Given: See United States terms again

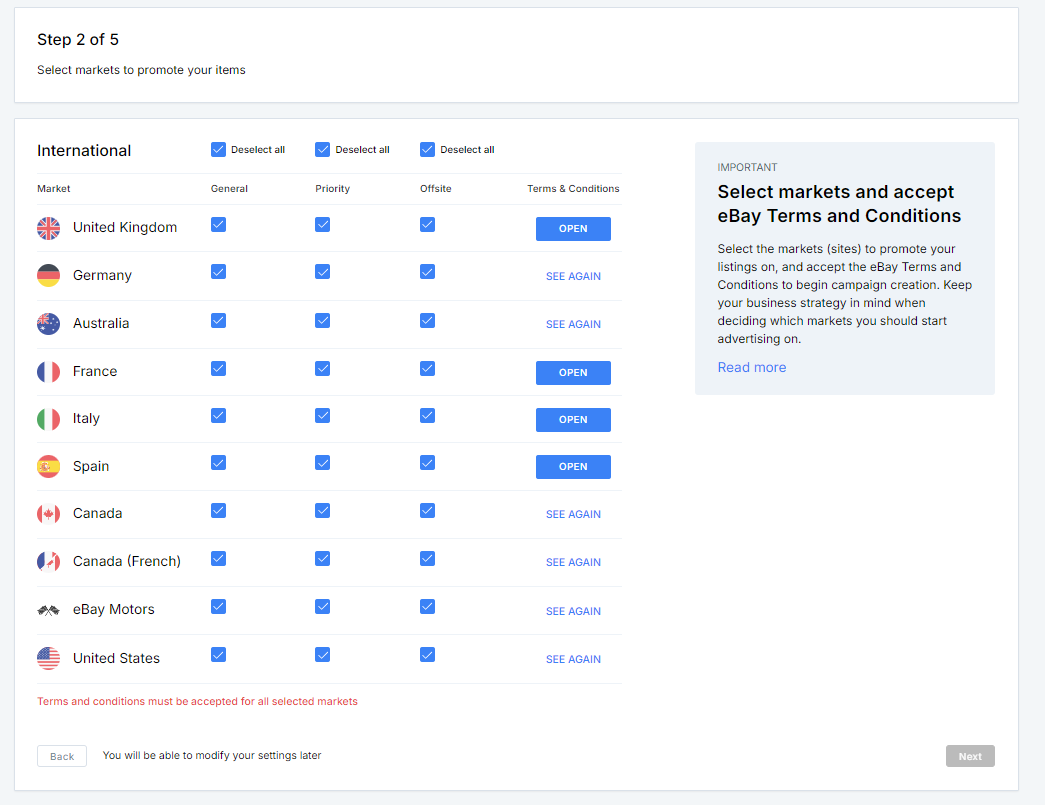Looking at the screenshot, I should pos(573,659).
